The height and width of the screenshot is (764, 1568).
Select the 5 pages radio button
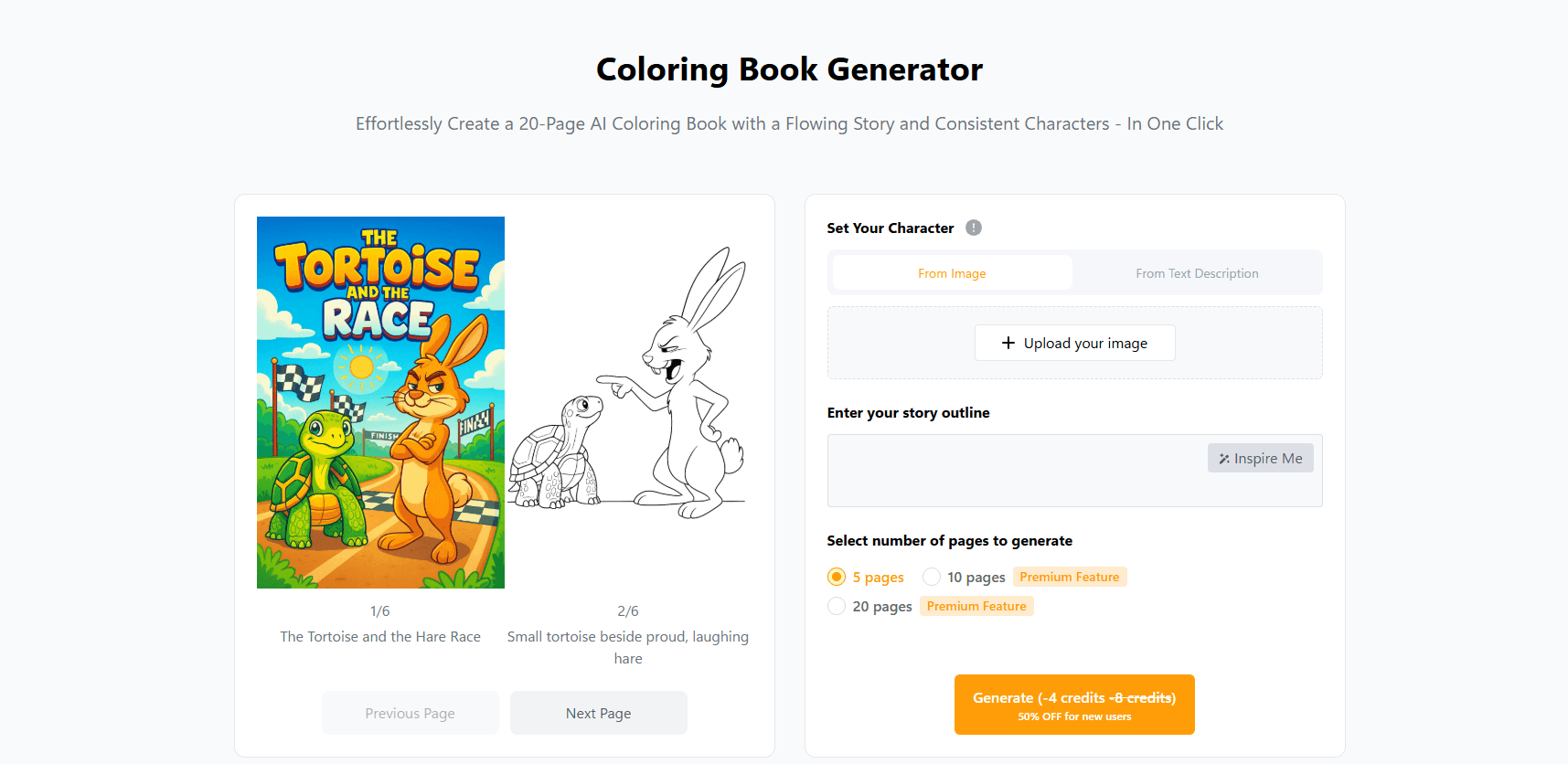837,577
